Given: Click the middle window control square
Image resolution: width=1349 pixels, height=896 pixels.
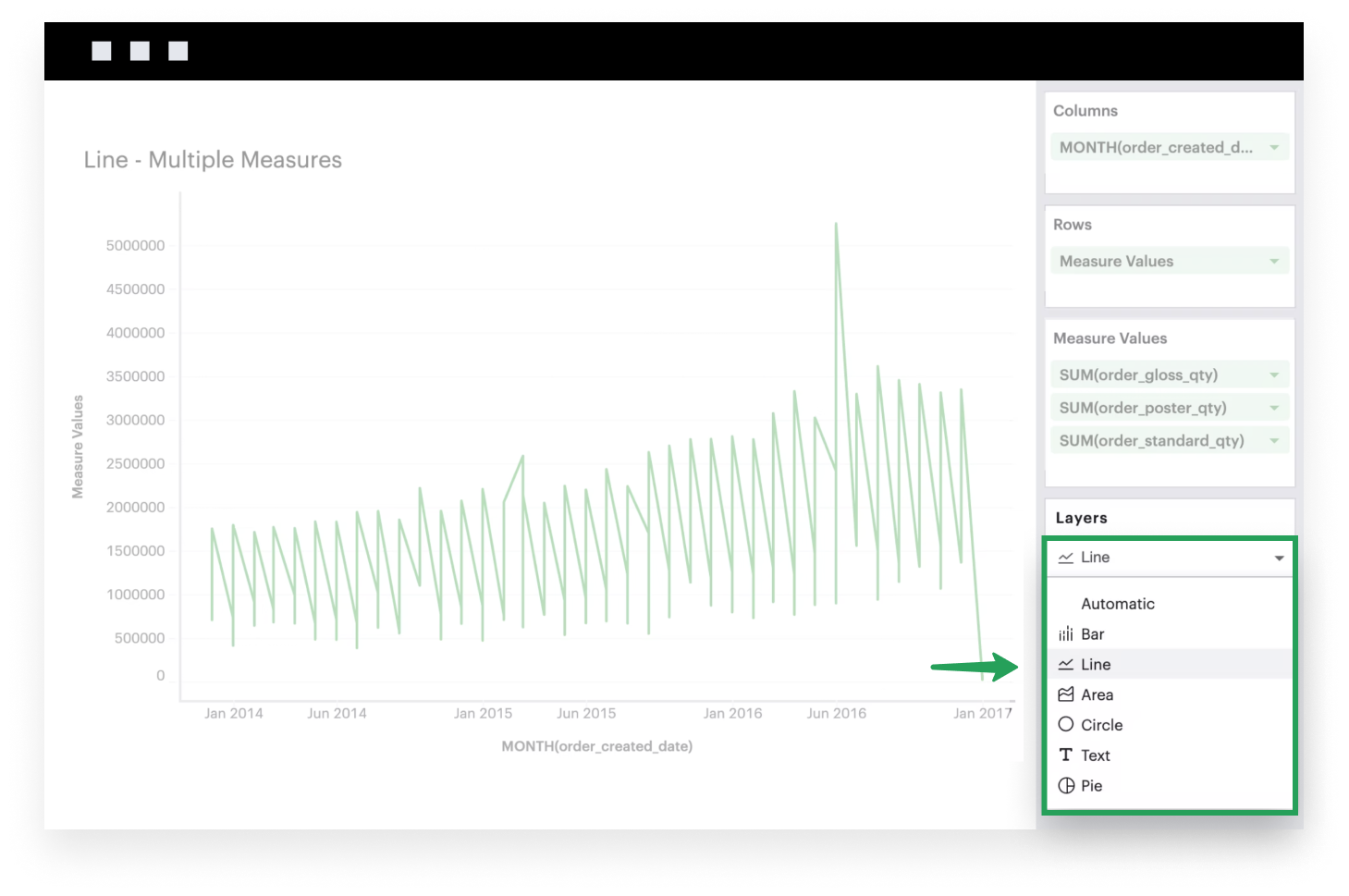Looking at the screenshot, I should tap(141, 50).
